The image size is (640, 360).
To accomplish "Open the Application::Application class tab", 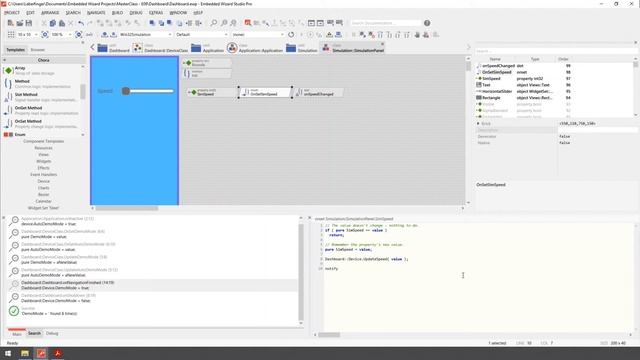I will pyautogui.click(x=255, y=48).
